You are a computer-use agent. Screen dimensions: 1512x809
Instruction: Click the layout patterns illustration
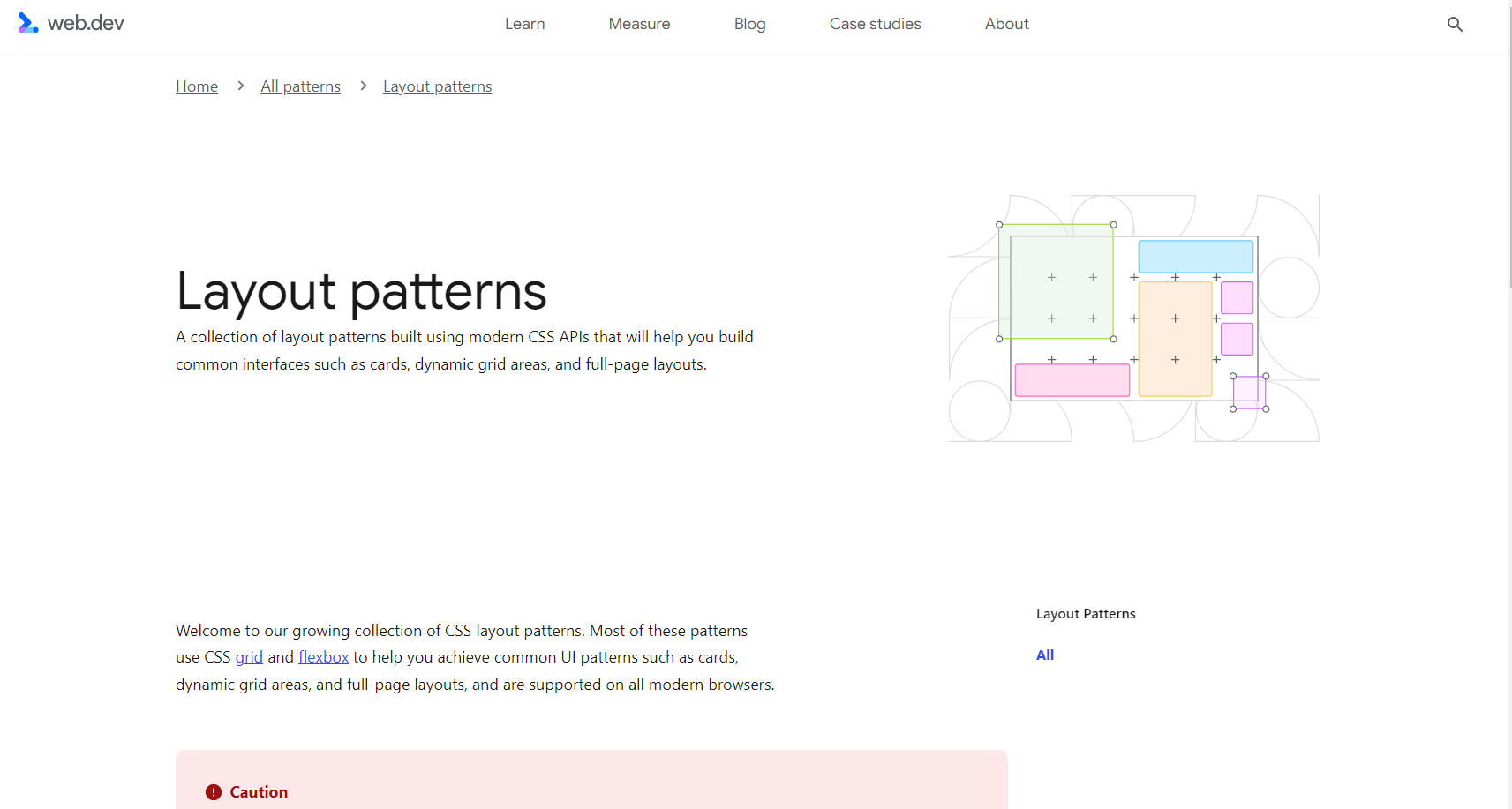(x=1133, y=319)
